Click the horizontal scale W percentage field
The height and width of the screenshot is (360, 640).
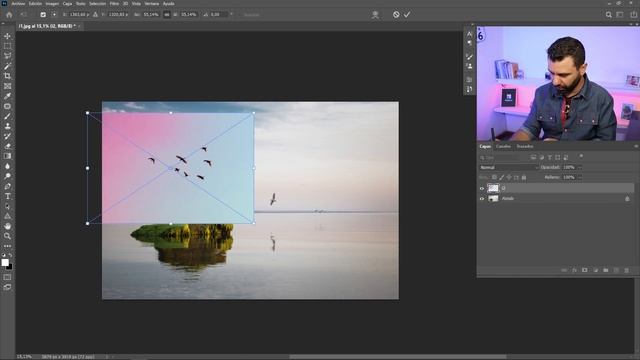coord(151,15)
